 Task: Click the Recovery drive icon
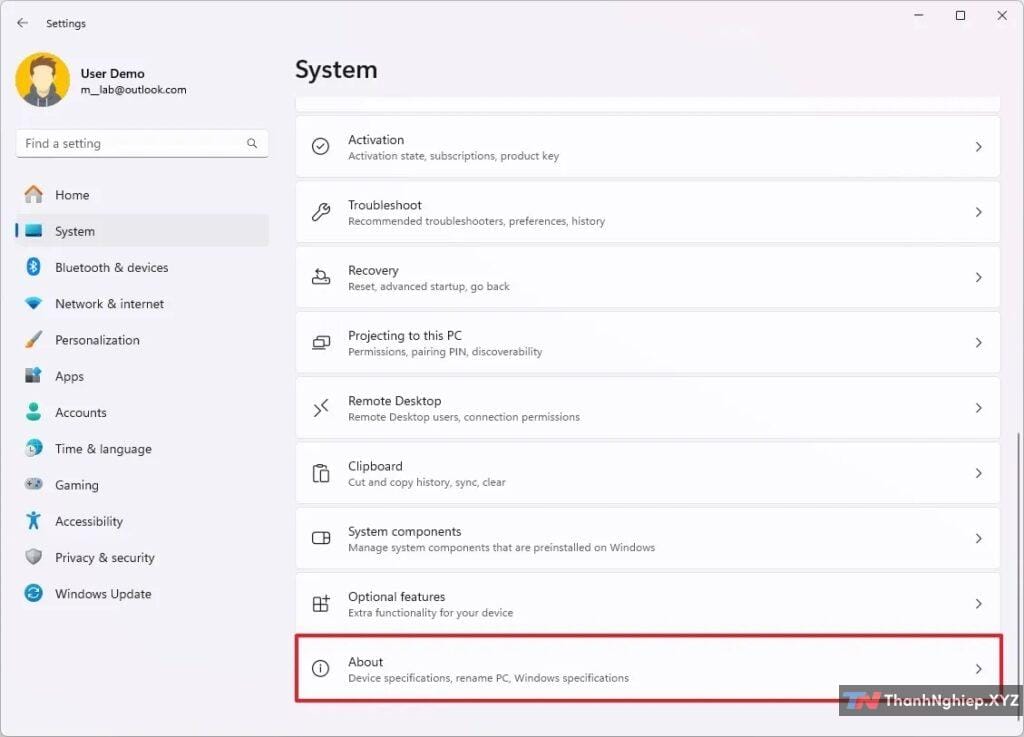[320, 277]
